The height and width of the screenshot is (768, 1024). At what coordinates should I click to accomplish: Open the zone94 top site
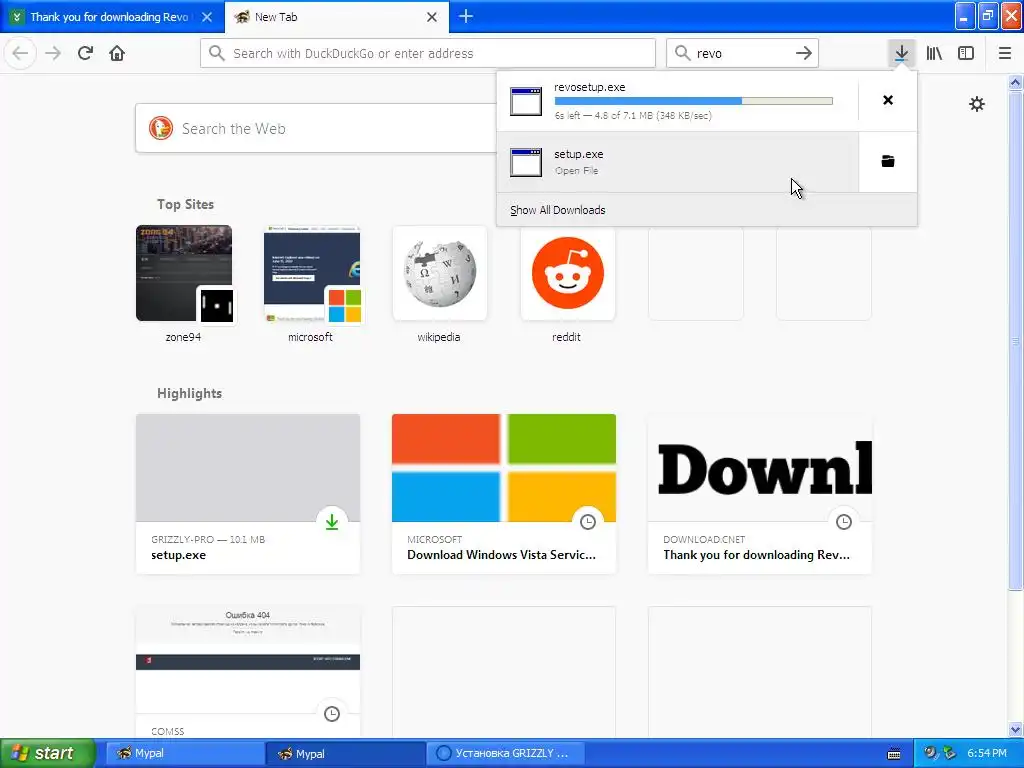coord(184,285)
